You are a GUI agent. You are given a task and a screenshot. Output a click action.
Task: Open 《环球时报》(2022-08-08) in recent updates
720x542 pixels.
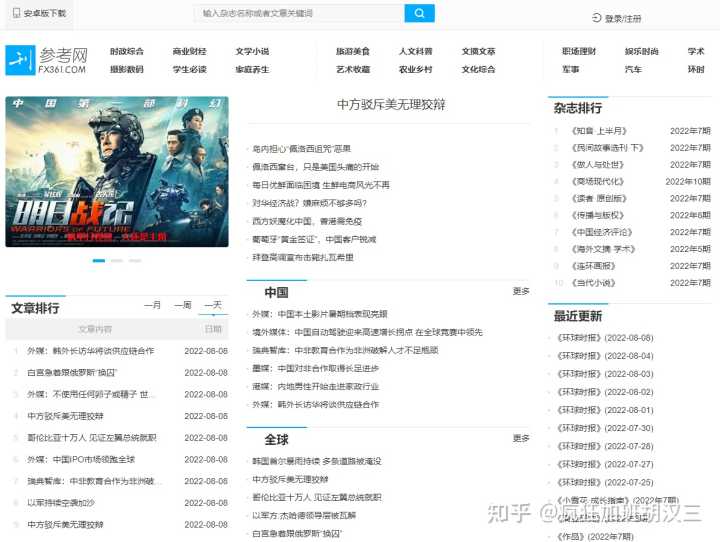pyautogui.click(x=605, y=338)
